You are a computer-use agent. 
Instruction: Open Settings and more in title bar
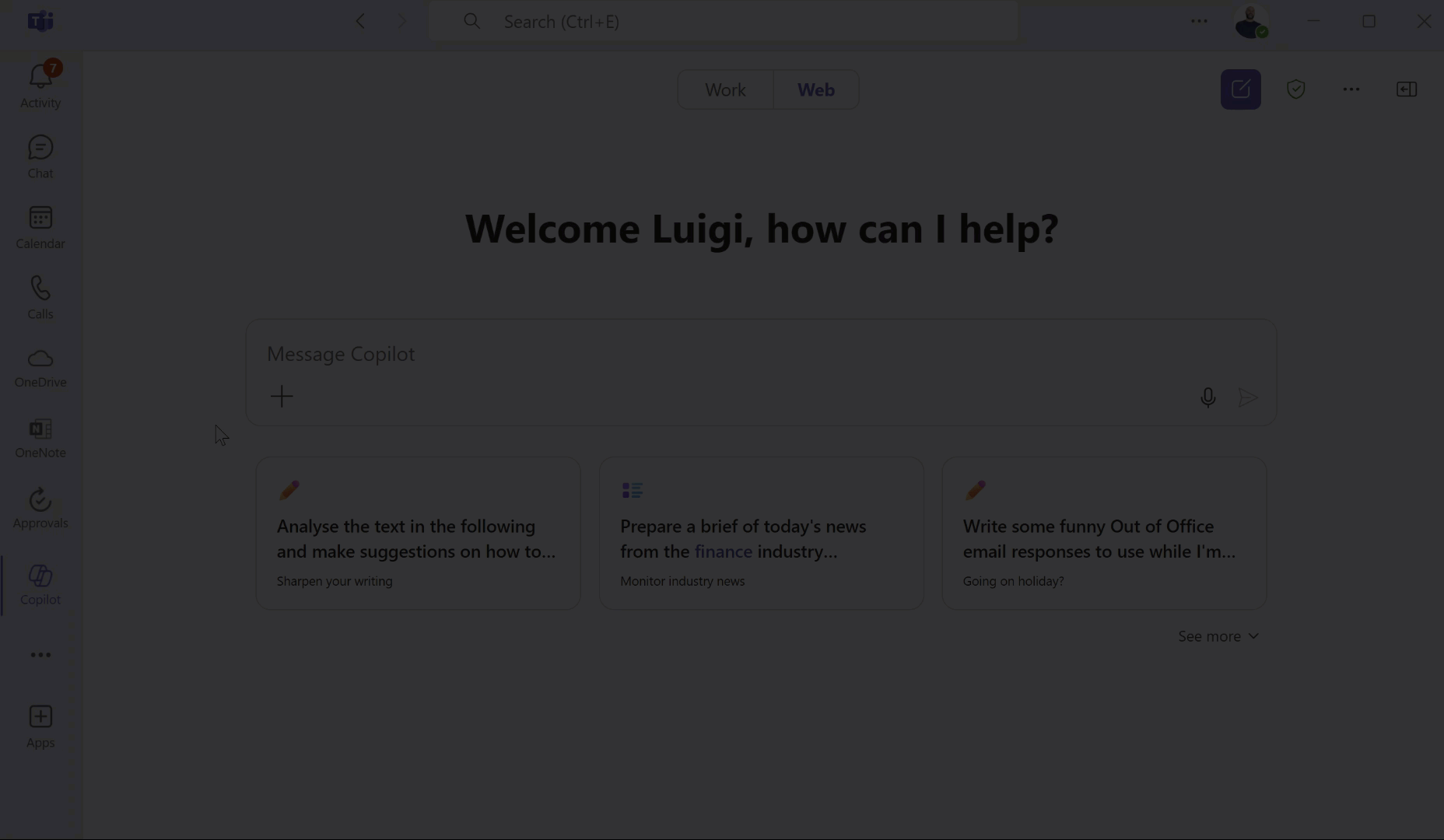(x=1199, y=21)
